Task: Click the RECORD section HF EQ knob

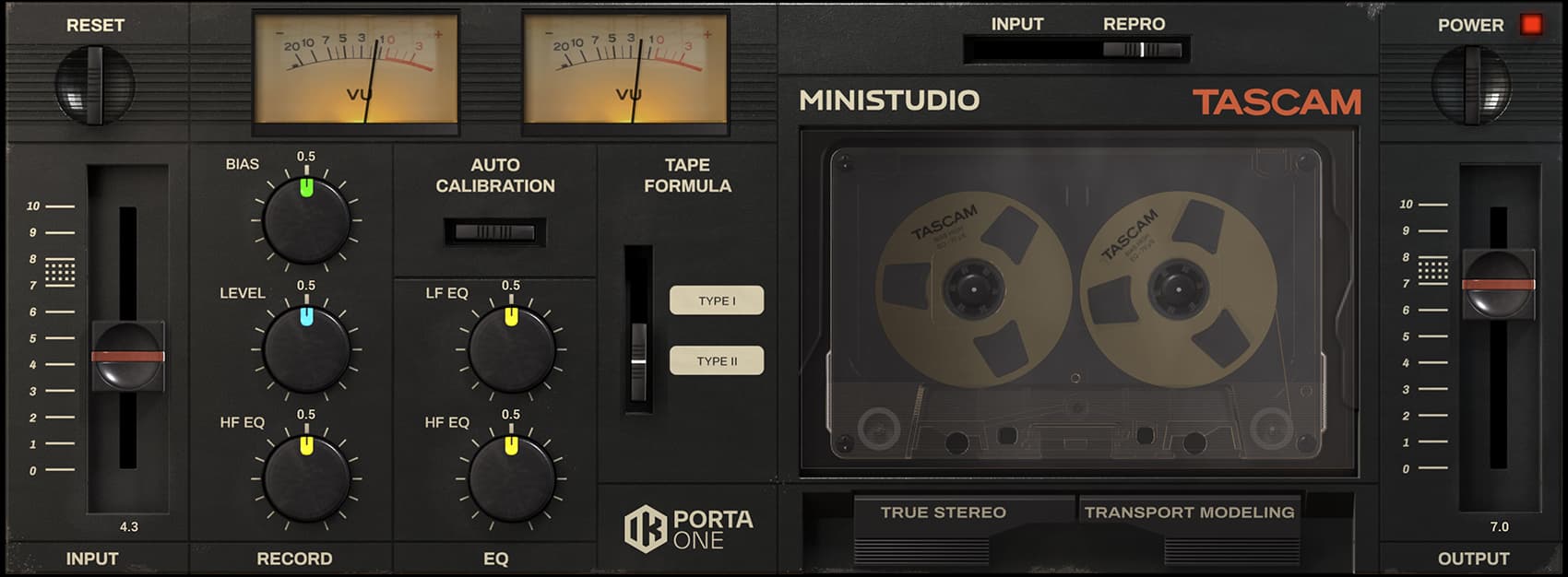Action: [x=307, y=479]
